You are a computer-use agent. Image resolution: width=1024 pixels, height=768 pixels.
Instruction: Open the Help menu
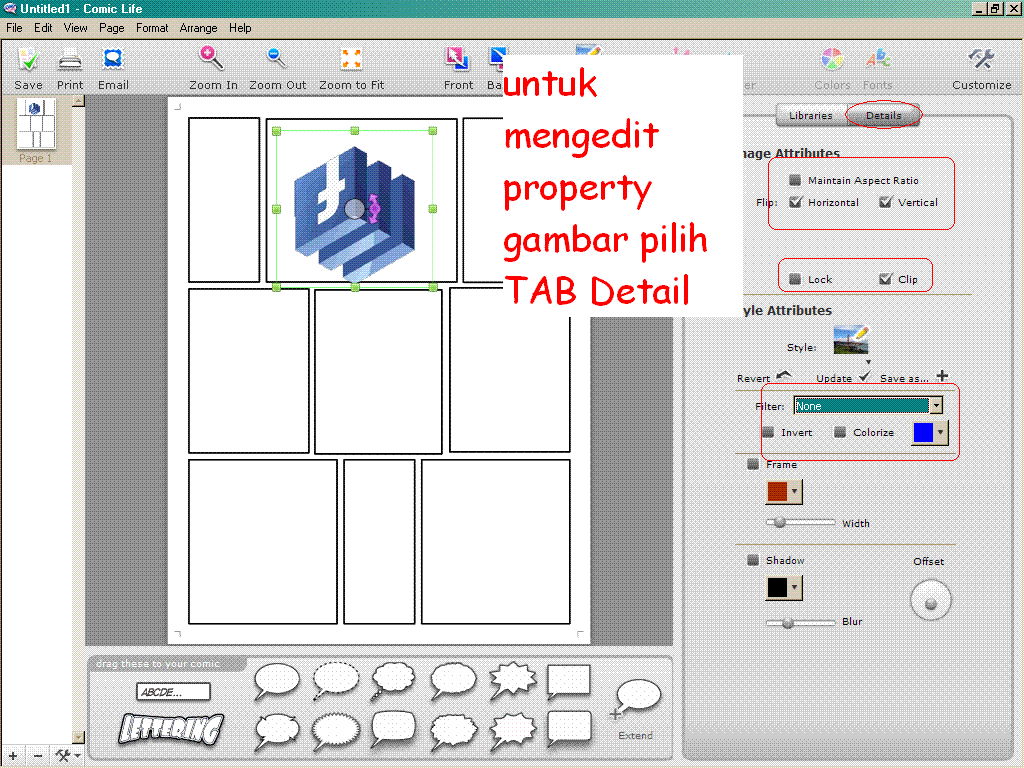click(240, 28)
